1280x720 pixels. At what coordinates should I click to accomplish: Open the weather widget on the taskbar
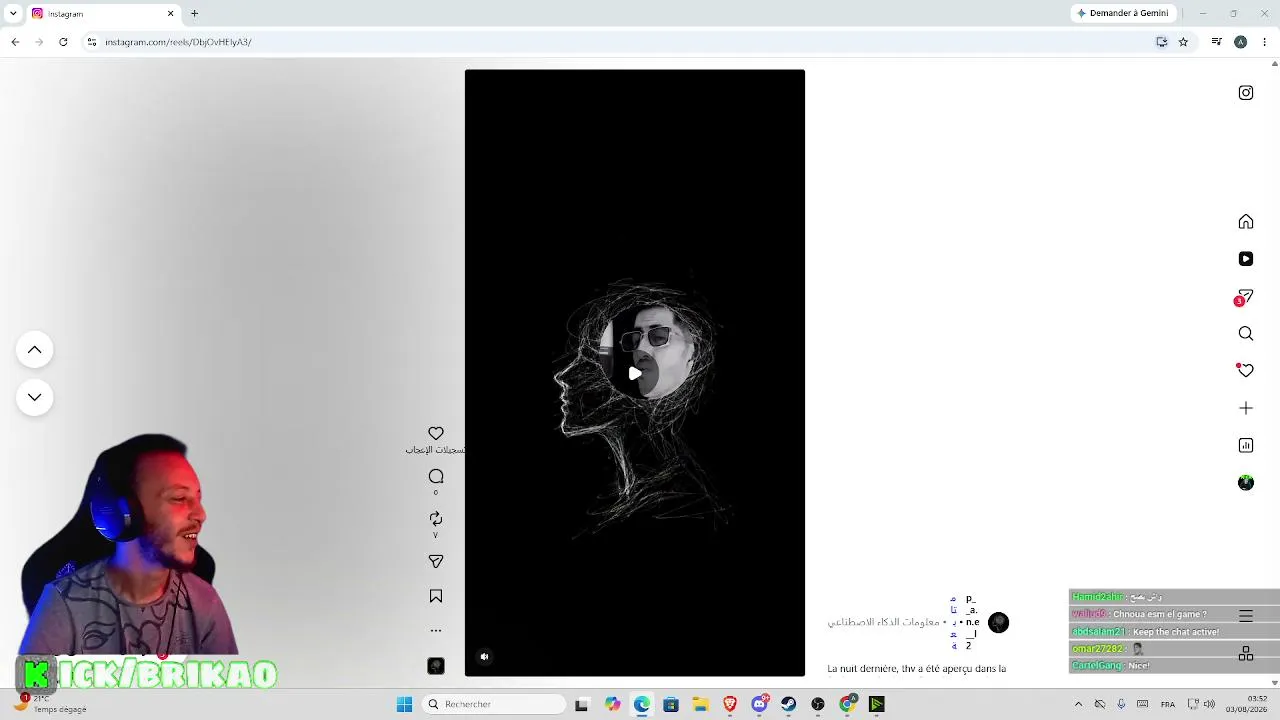[x=52, y=704]
